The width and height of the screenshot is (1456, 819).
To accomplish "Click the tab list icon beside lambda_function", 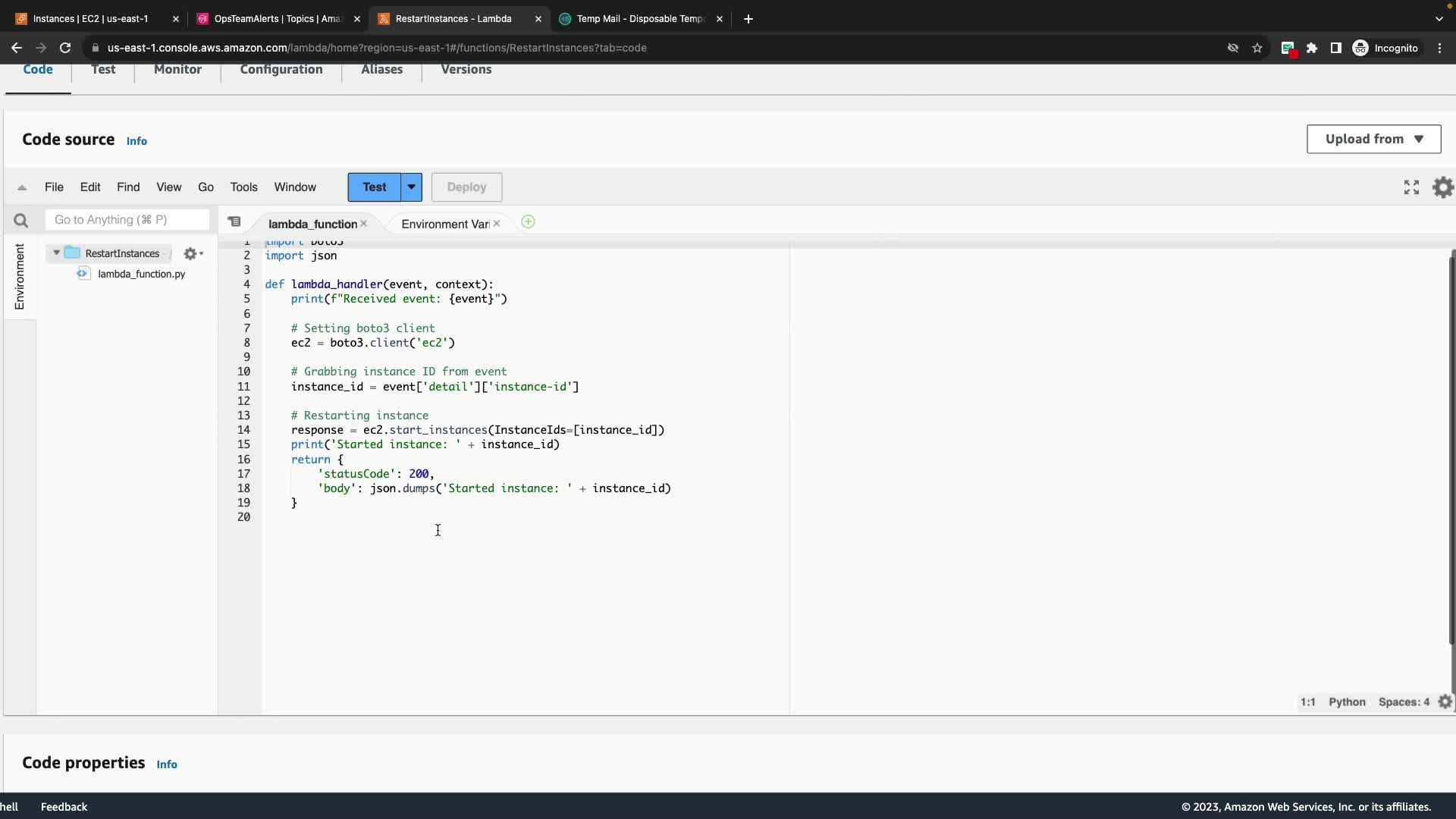I will (x=234, y=222).
